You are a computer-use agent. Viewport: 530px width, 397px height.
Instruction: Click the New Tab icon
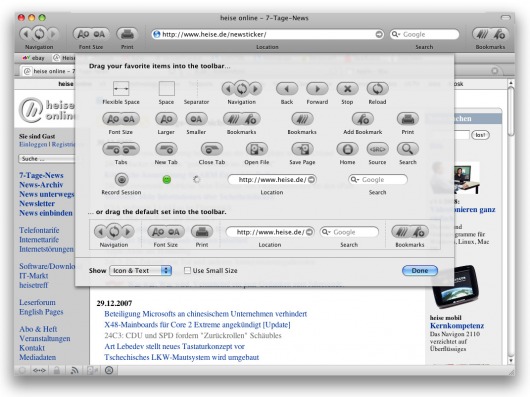pos(166,149)
